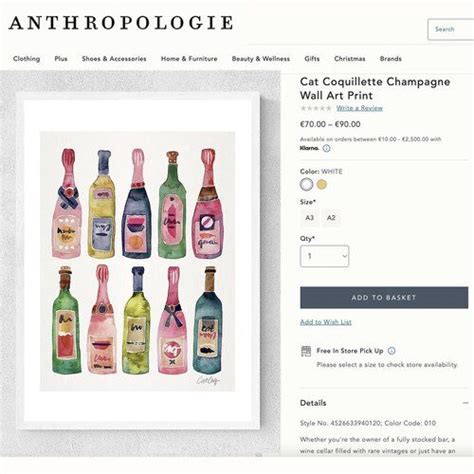Choose size A3
The height and width of the screenshot is (474, 474).
pos(310,218)
